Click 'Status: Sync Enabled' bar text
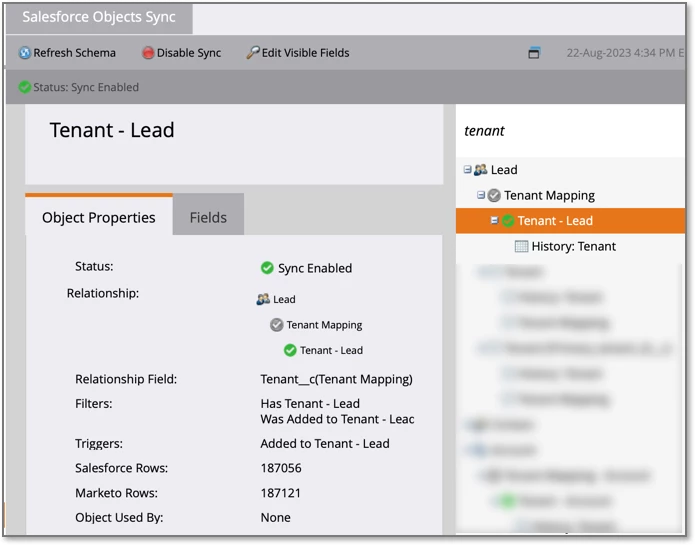 pyautogui.click(x=86, y=87)
